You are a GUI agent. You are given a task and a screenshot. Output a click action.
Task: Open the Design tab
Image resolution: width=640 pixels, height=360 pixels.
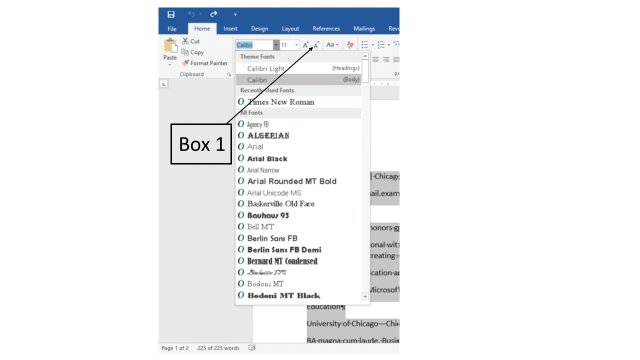(x=260, y=29)
